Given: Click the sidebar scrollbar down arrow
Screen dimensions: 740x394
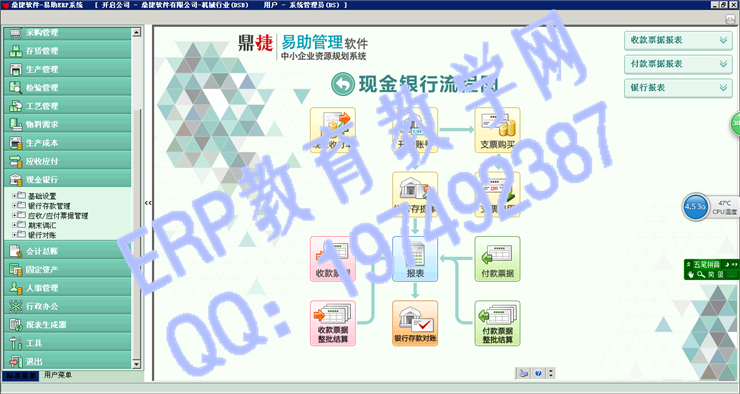Looking at the screenshot, I should (136, 364).
